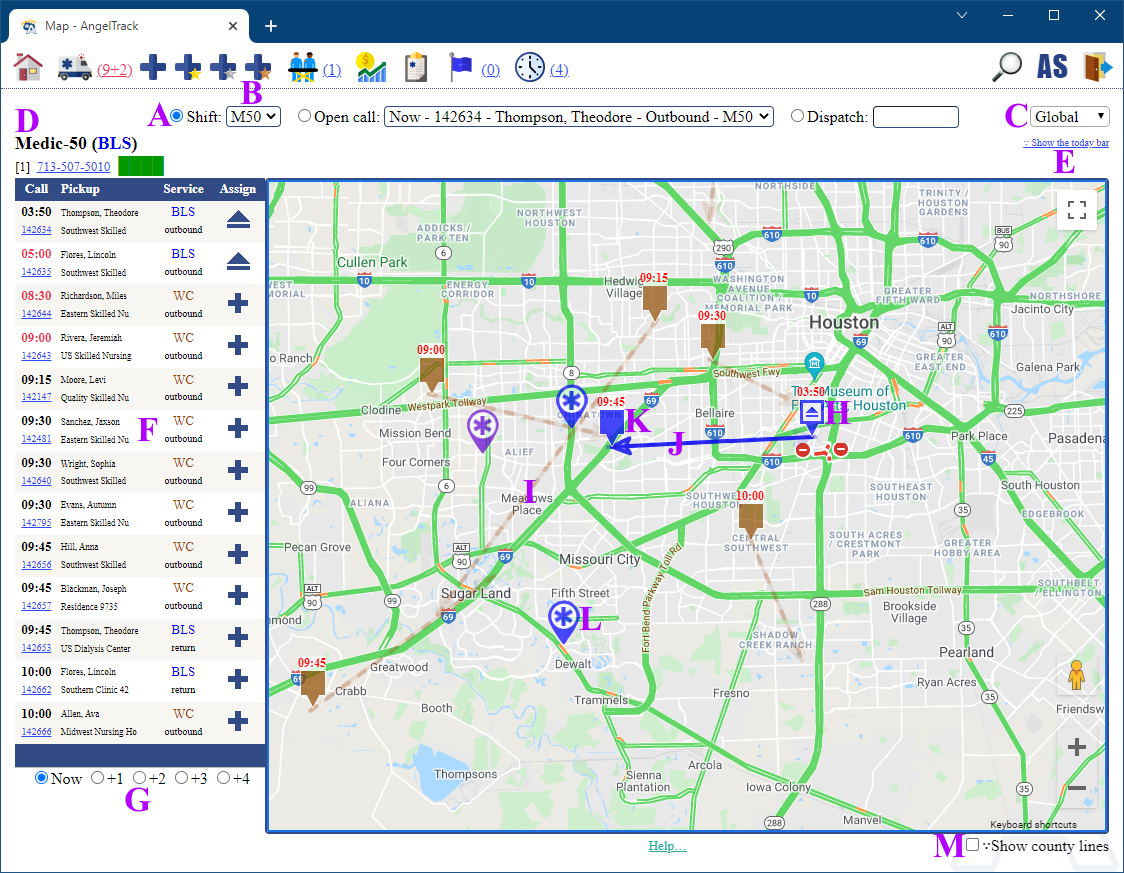Assign call 09:45 Hill, Anna
Viewport: 1124px width, 873px height.
point(238,554)
